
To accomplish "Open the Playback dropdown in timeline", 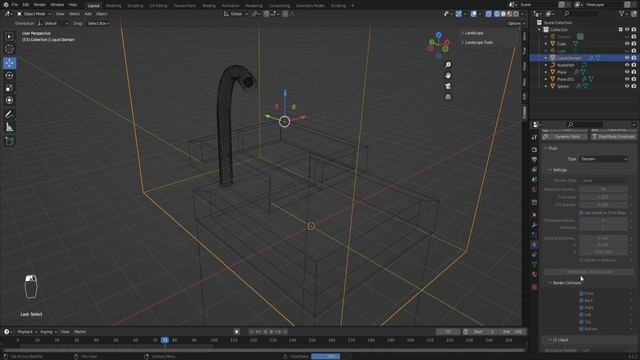I will (27, 332).
